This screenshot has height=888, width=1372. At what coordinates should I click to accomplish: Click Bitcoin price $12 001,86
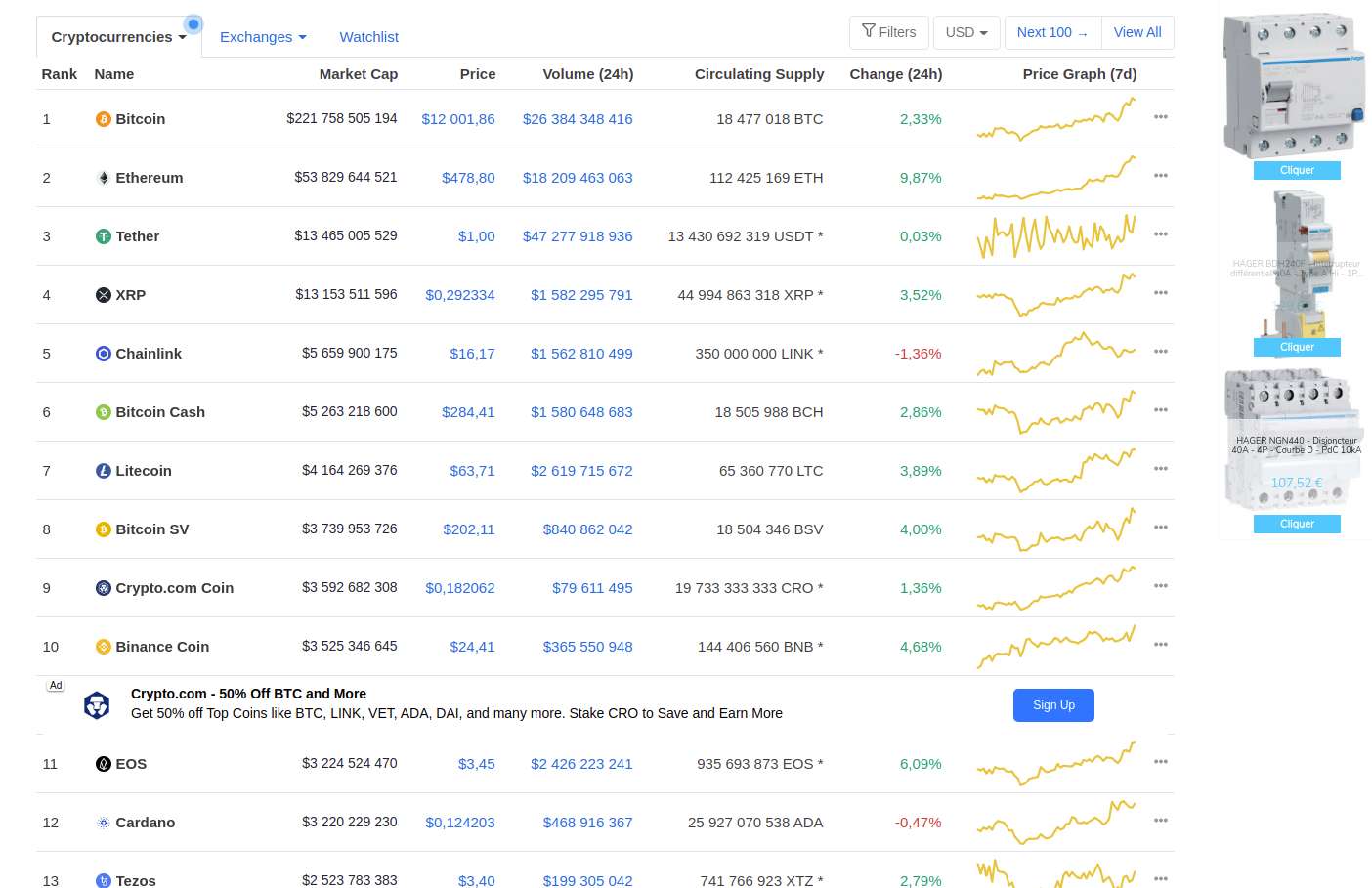pyautogui.click(x=458, y=119)
